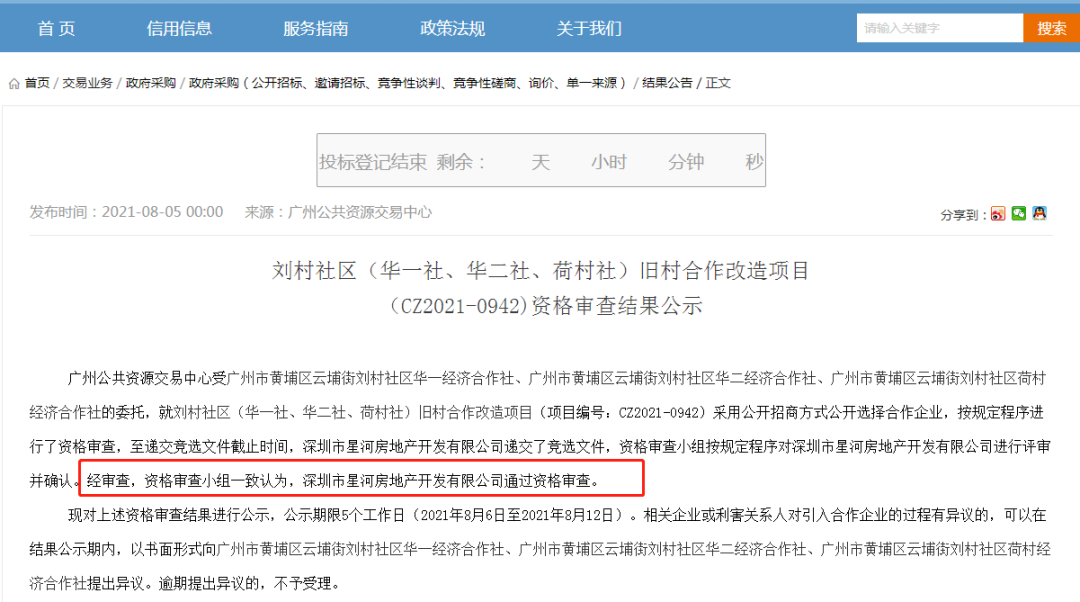Screen dimensions: 1080x602
Task: Click the home icon in the breadcrumb
Action: coord(14,83)
